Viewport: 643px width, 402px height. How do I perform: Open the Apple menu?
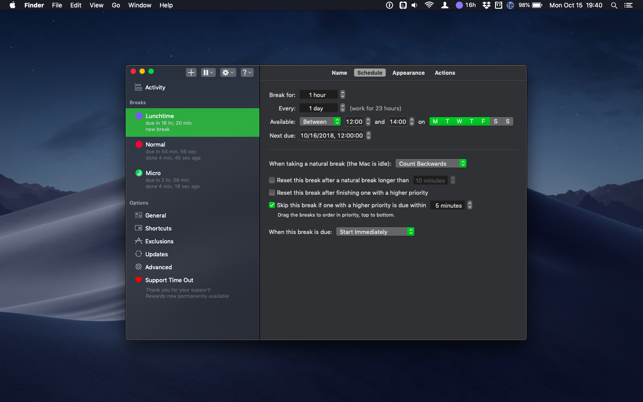click(12, 5)
